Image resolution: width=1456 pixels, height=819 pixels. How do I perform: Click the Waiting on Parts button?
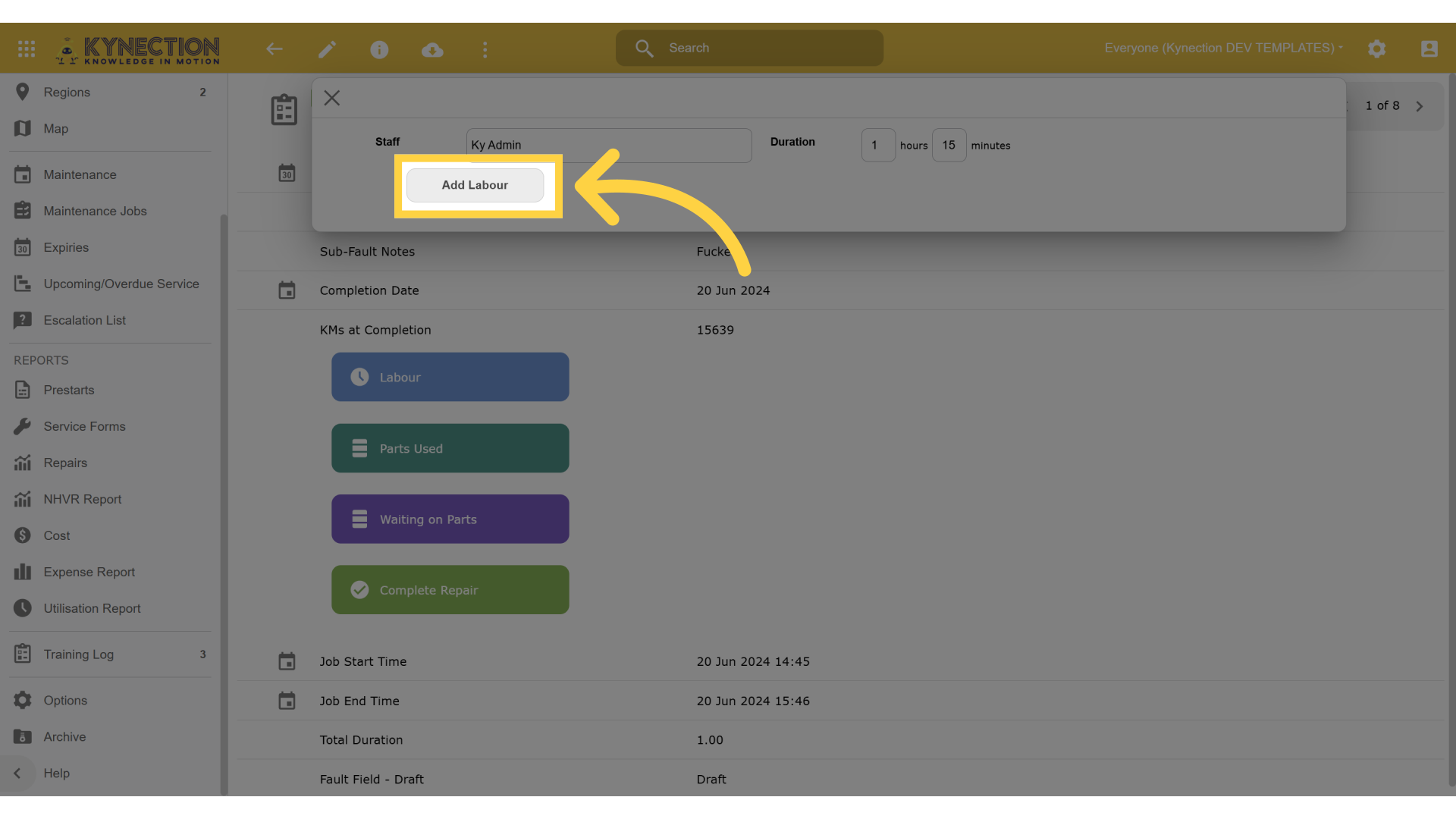(x=450, y=519)
